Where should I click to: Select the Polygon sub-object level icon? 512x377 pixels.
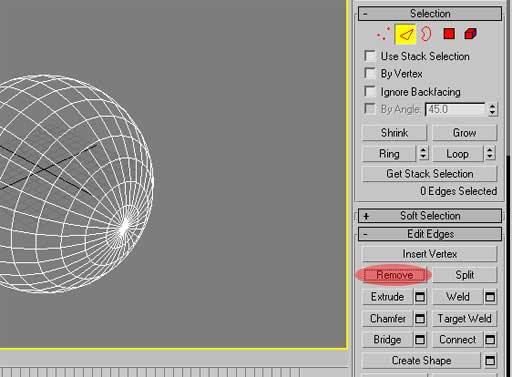(x=449, y=34)
